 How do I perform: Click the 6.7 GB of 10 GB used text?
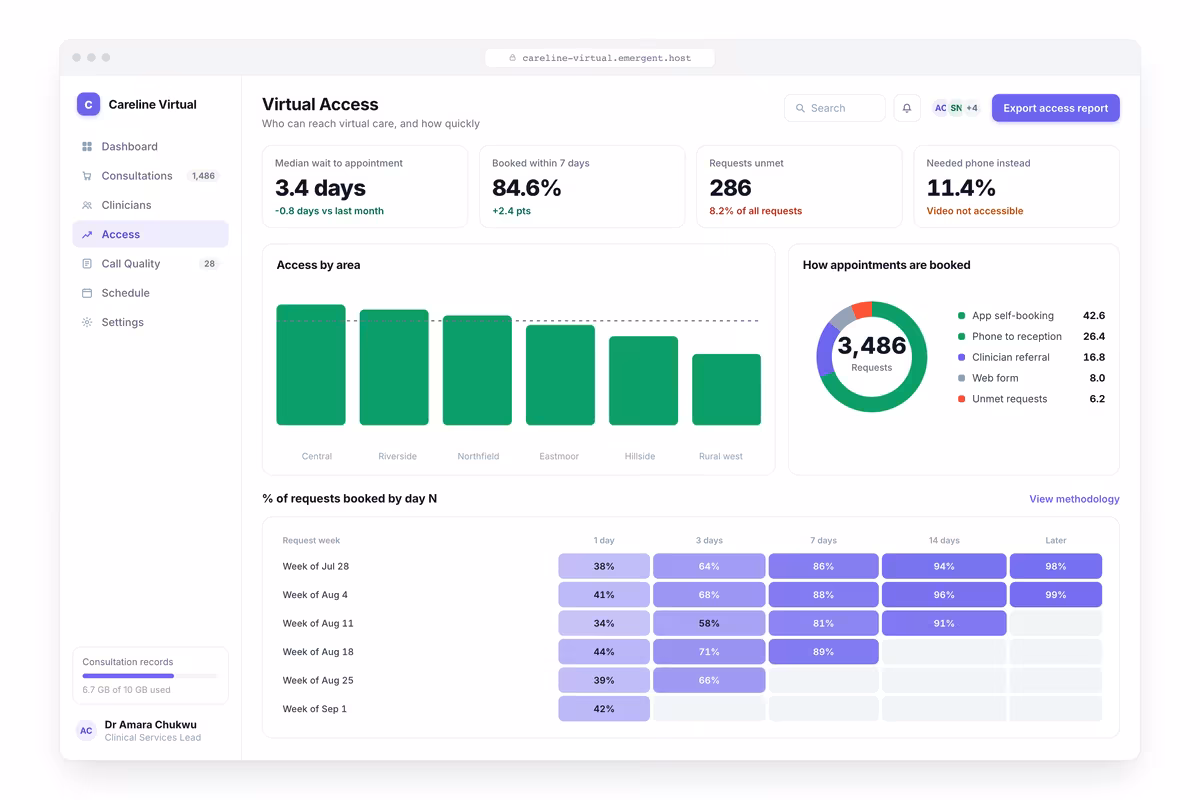tap(126, 690)
